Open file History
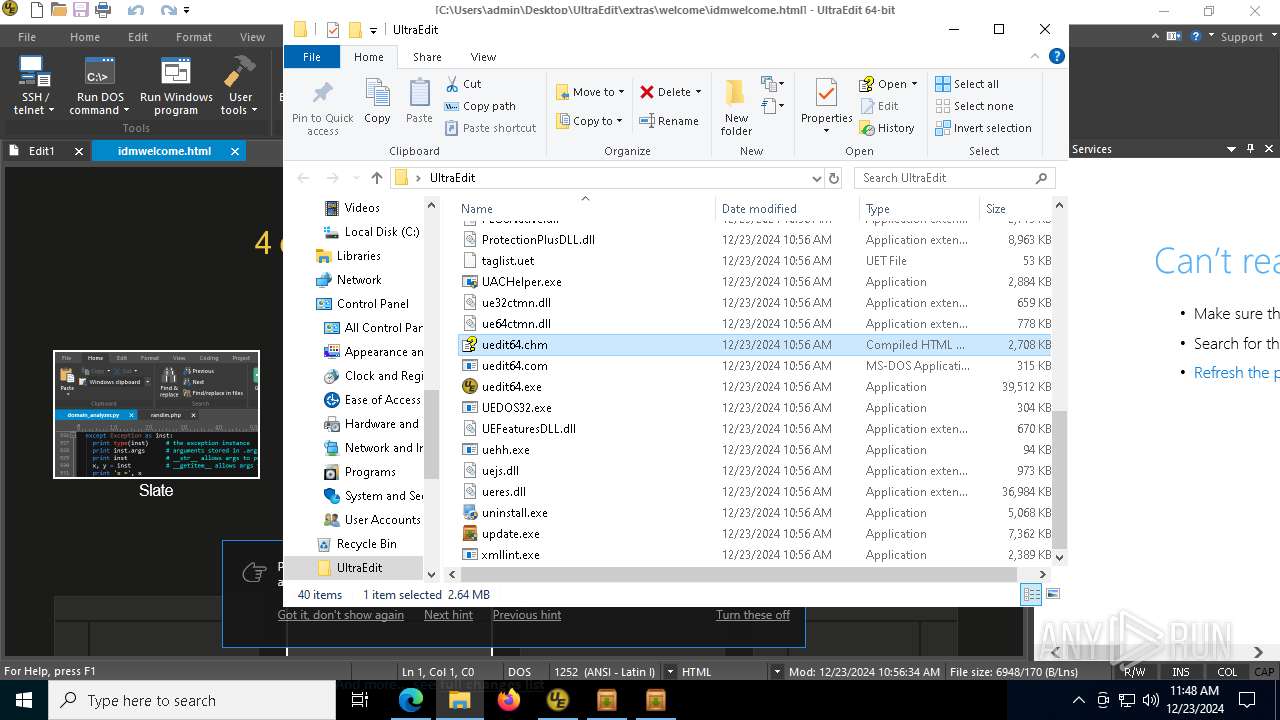Screen dimensions: 1280x720 coord(886,128)
